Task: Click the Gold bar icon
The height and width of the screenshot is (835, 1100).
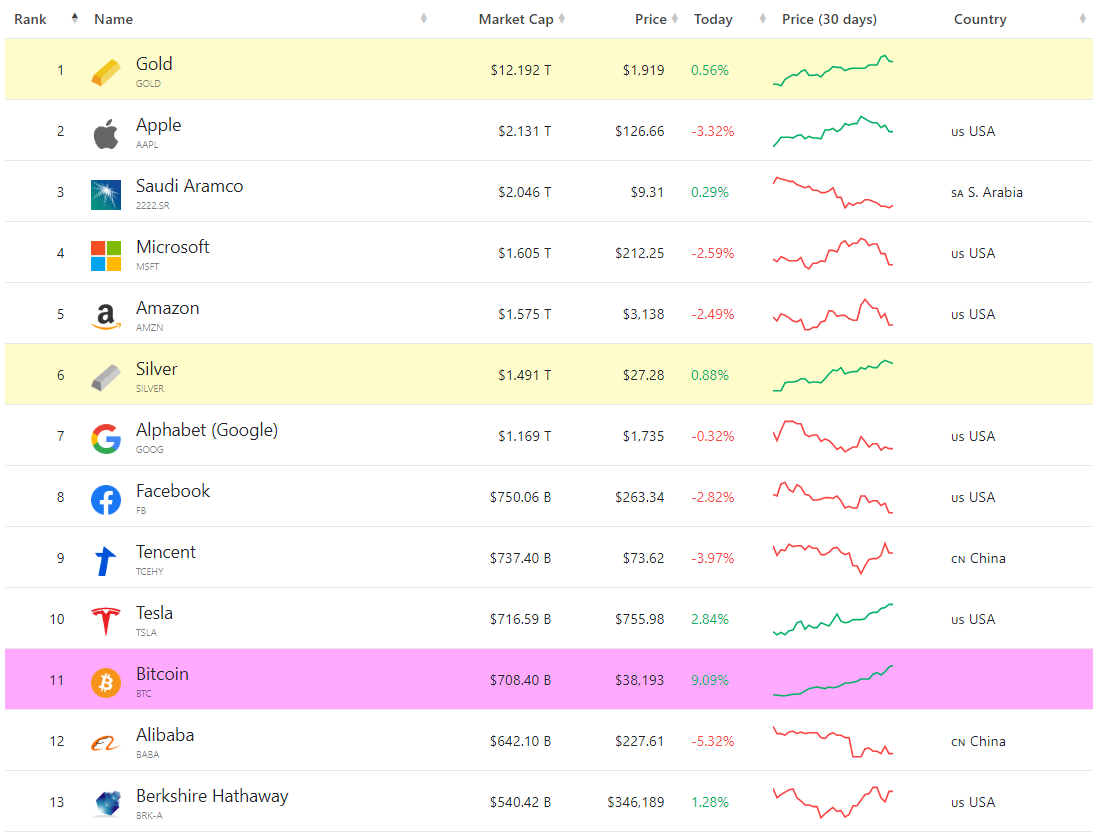Action: point(106,72)
